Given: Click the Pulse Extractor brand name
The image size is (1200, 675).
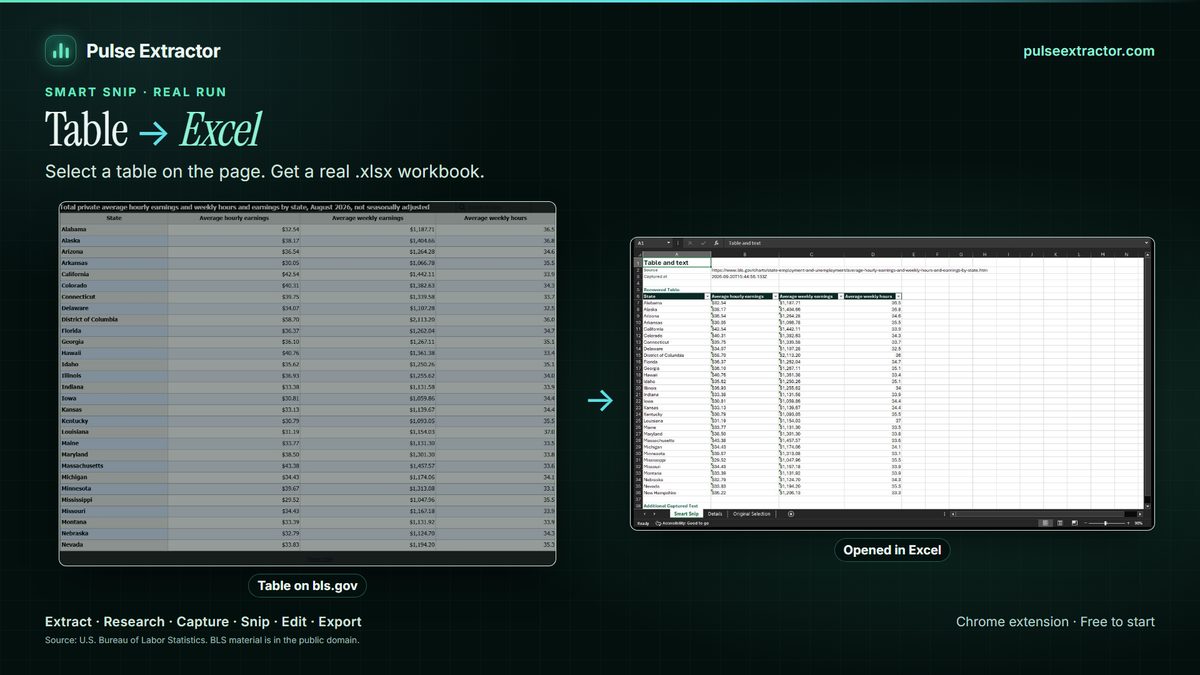Looking at the screenshot, I should [154, 51].
